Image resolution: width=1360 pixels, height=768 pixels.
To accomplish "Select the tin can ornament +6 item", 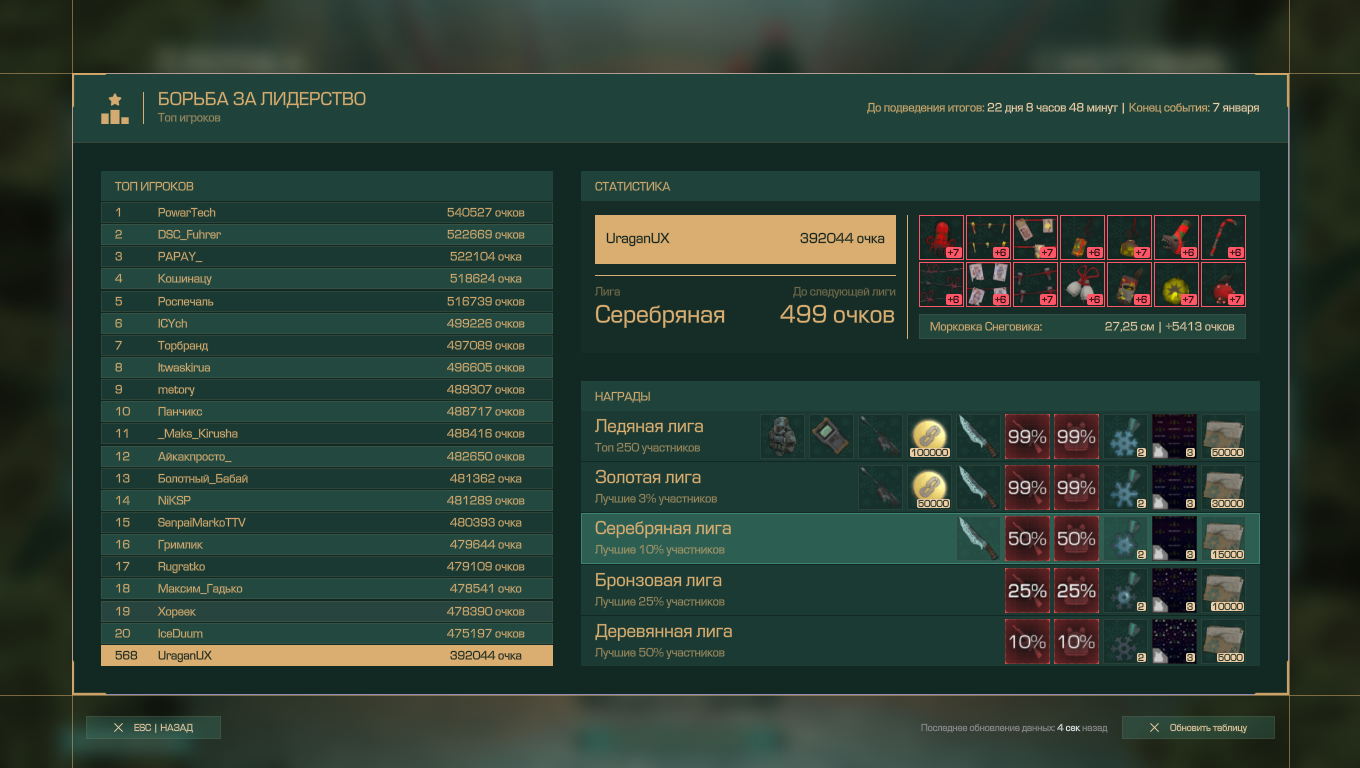I will click(1129, 285).
